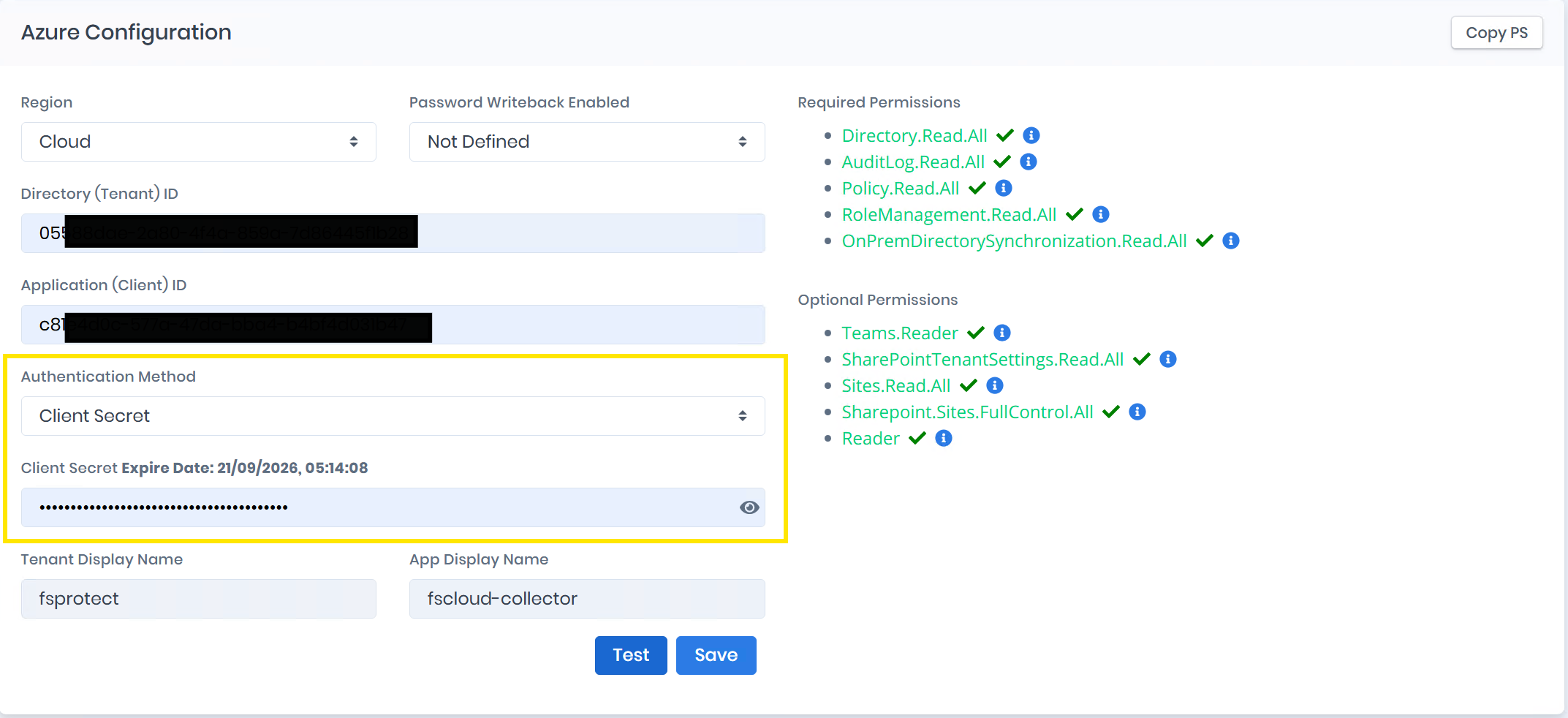This screenshot has width=1568, height=718.
Task: Open the SharePointTenantSettings.Read.All link
Action: [982, 359]
